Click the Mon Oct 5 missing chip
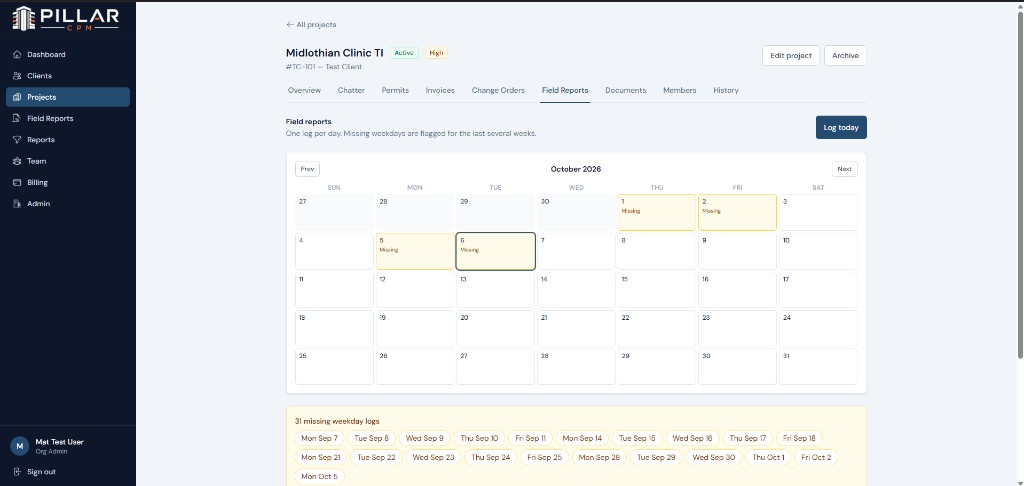Screen dimensions: 1024x486 click(319, 476)
